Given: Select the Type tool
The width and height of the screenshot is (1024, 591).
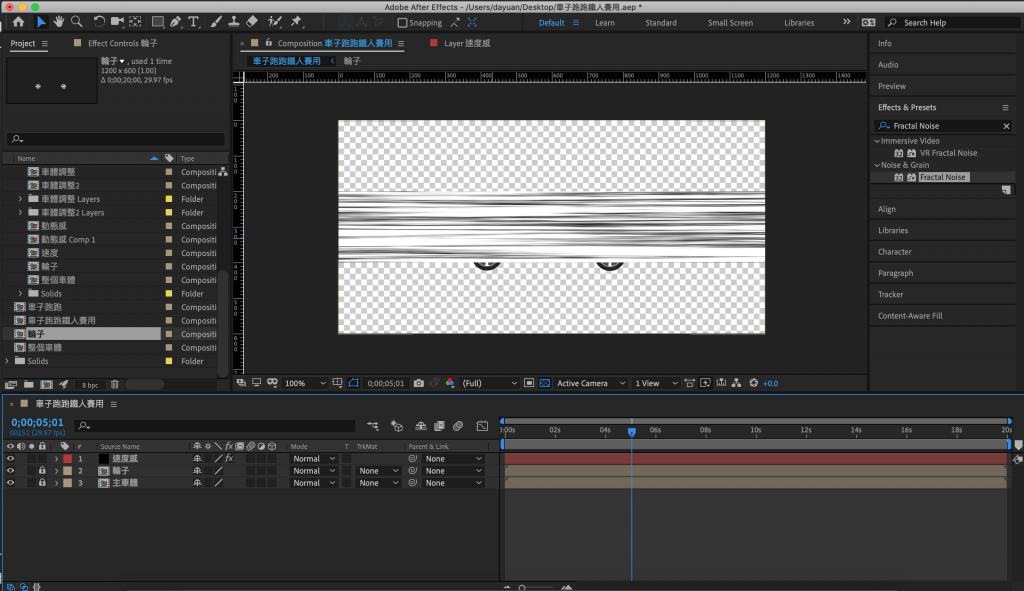Looking at the screenshot, I should point(193,22).
